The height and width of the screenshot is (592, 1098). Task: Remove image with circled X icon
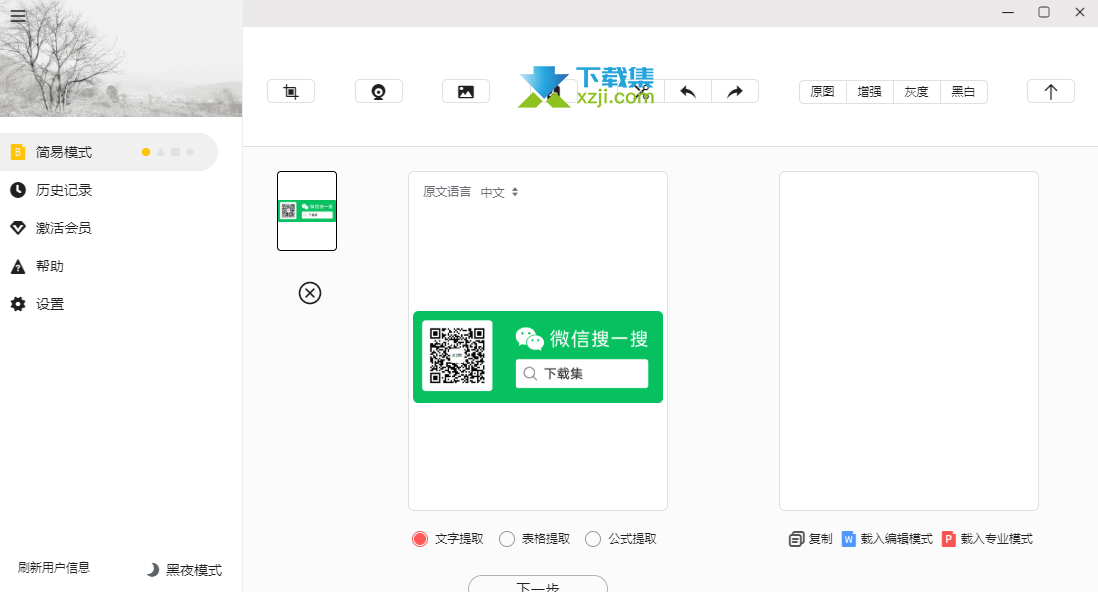tap(310, 293)
